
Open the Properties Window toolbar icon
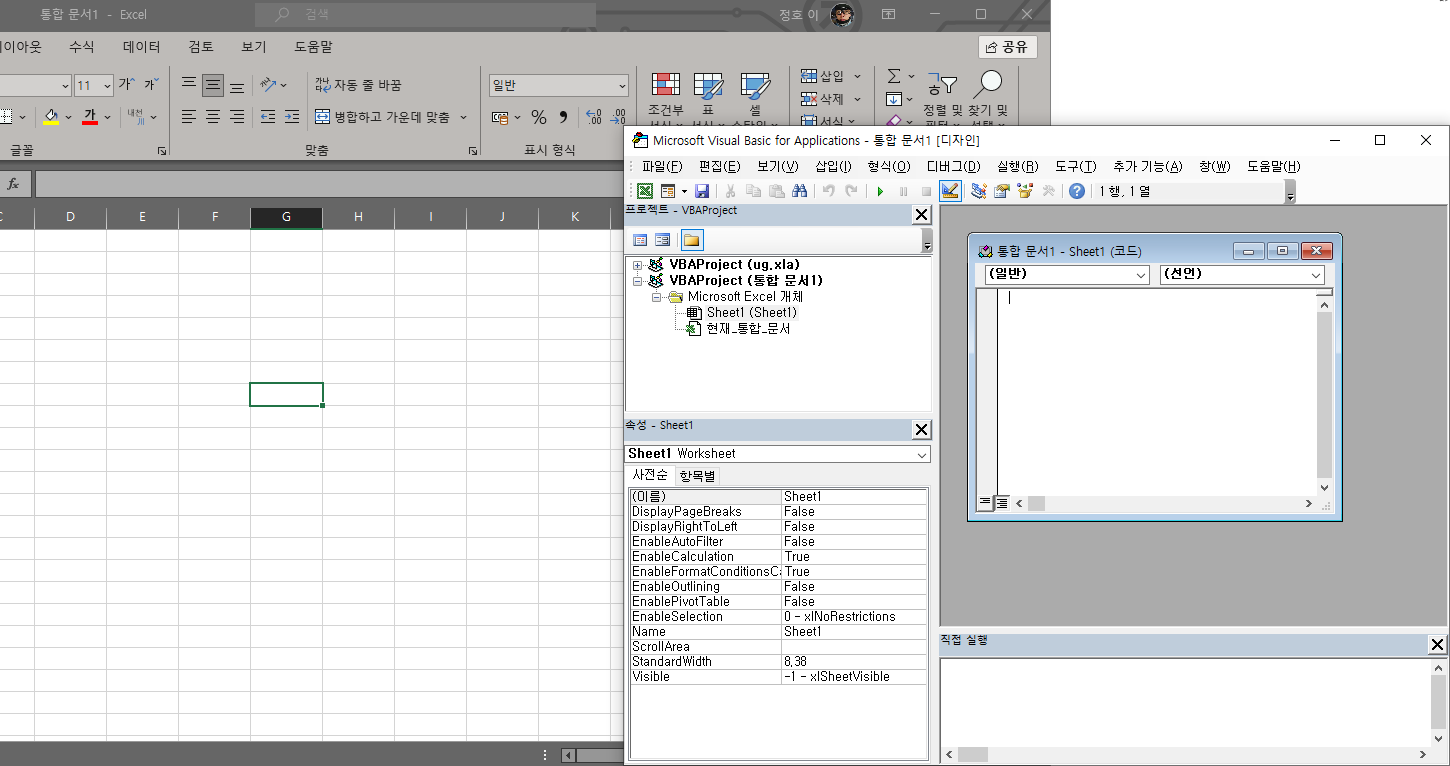click(x=1001, y=191)
